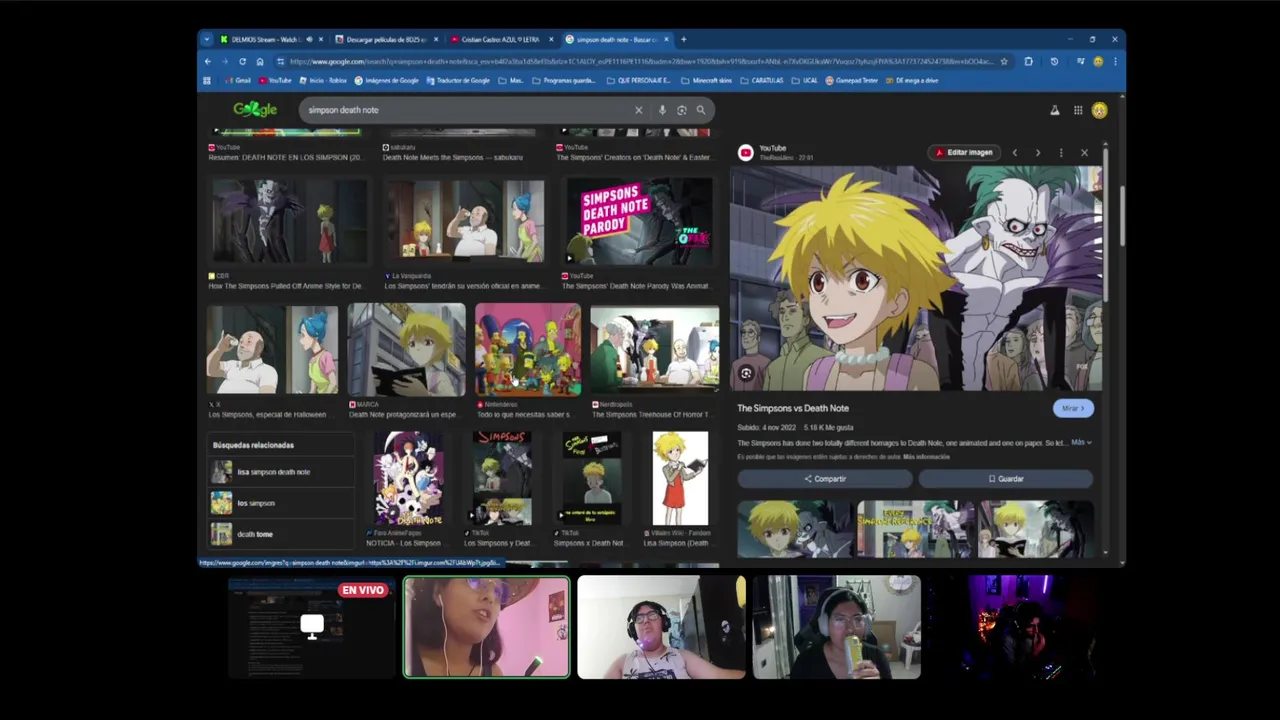Open the main preview image of Lisa

[916, 279]
